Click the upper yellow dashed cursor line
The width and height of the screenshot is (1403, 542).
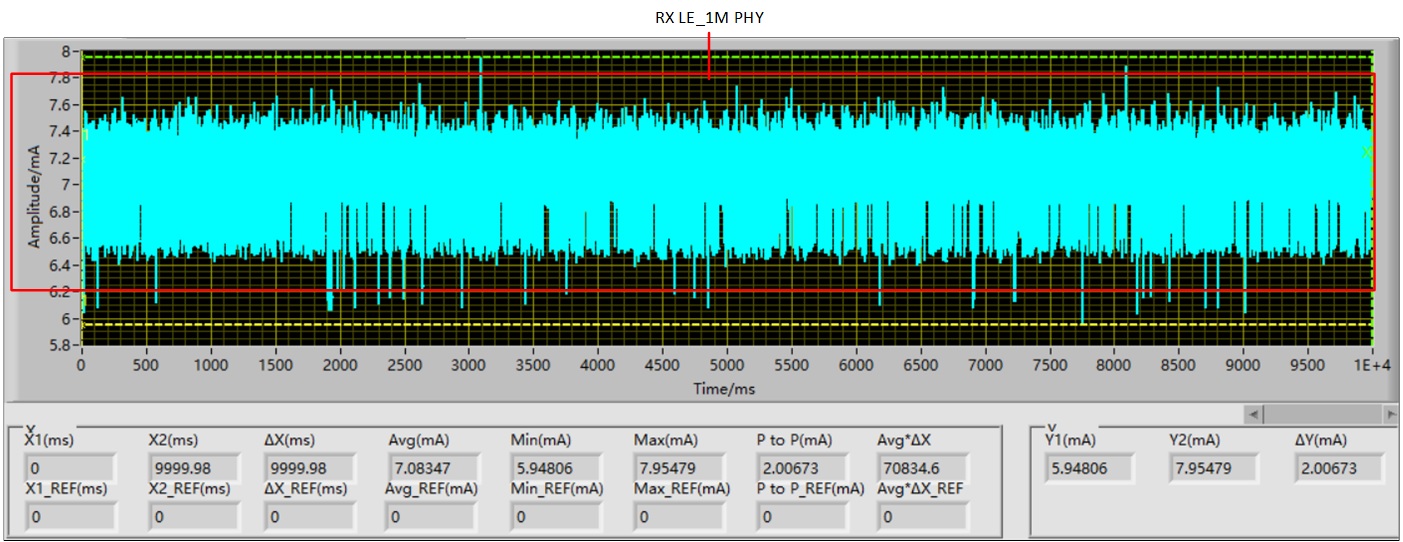pos(700,57)
